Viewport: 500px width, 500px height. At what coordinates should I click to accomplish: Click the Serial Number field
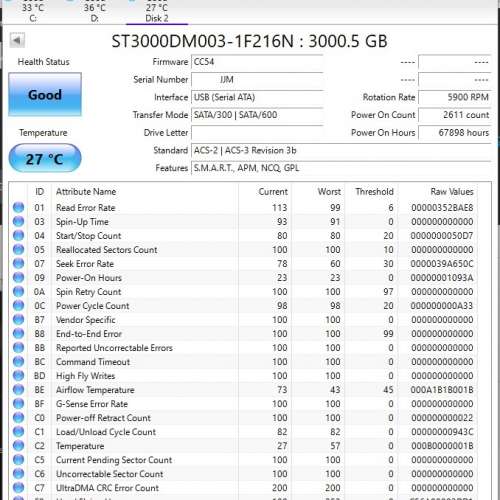[x=257, y=80]
